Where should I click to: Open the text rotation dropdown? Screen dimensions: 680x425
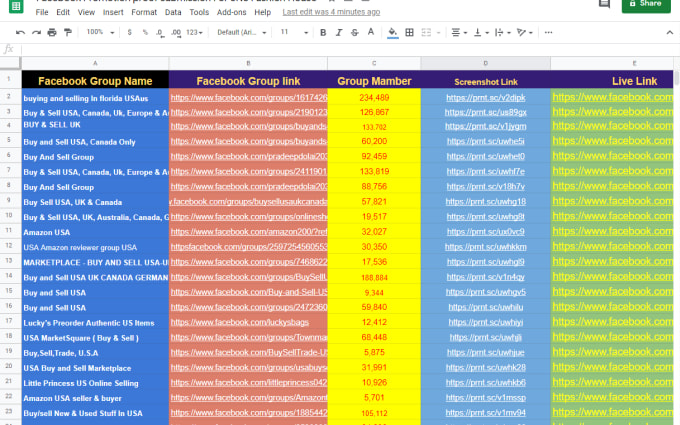pos(525,33)
